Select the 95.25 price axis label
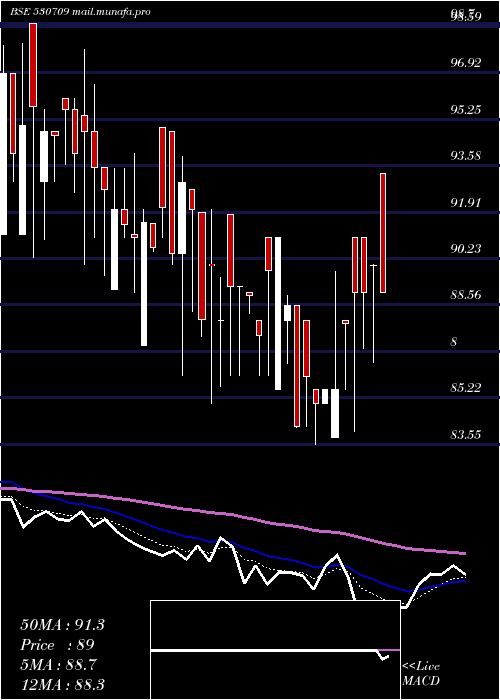Screen dimensions: 500x700 (x=466, y=109)
